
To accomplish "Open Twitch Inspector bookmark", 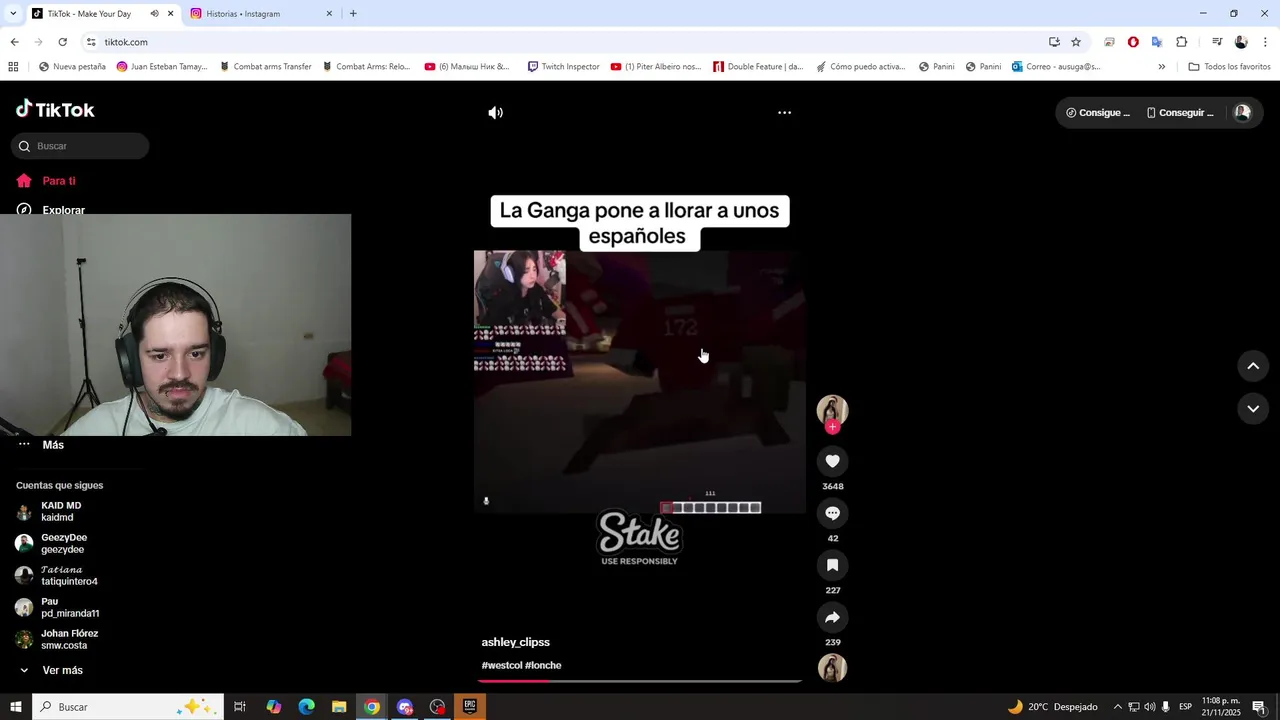I will pos(563,67).
